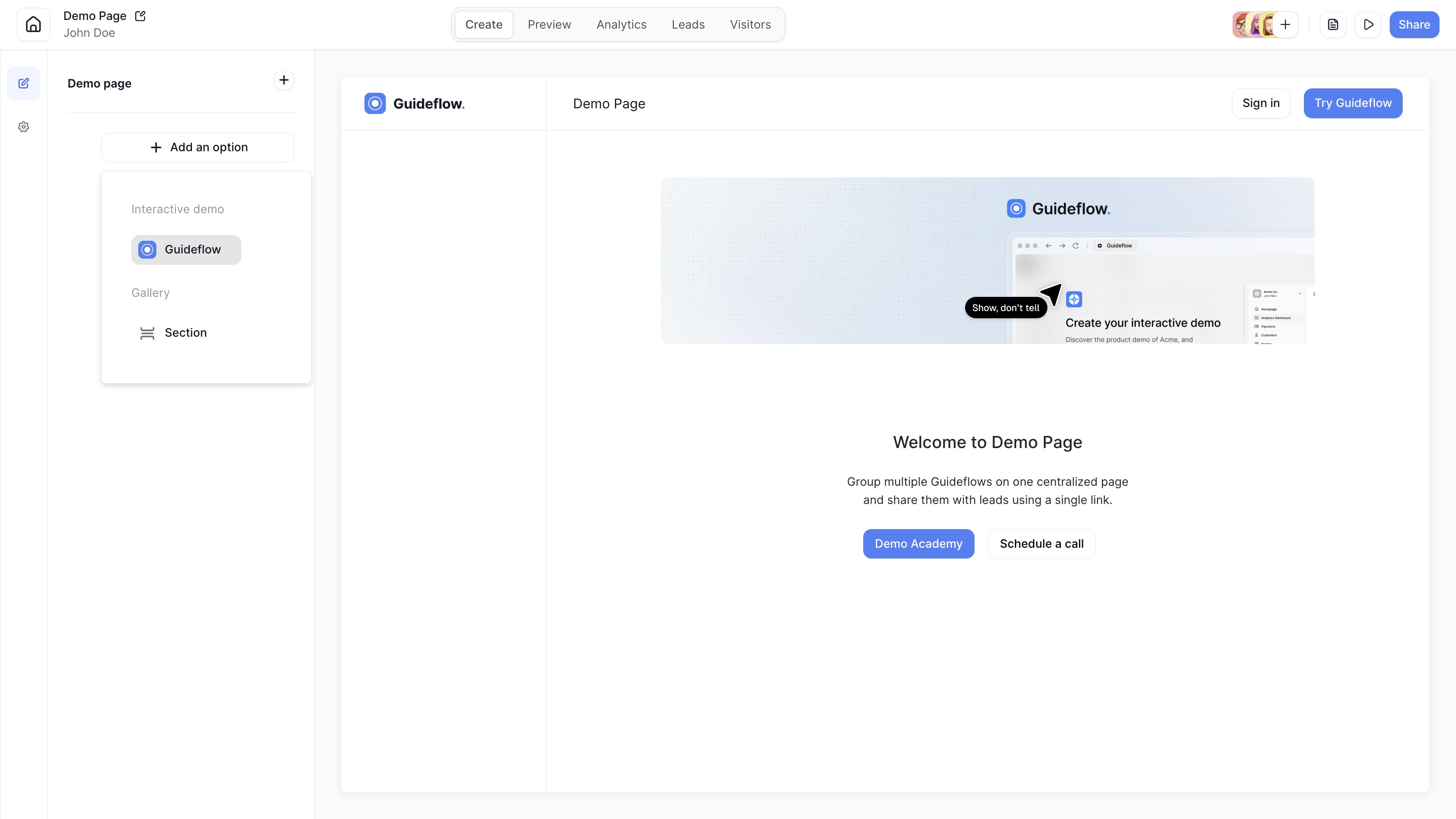Click the blue Share button

coord(1414,24)
